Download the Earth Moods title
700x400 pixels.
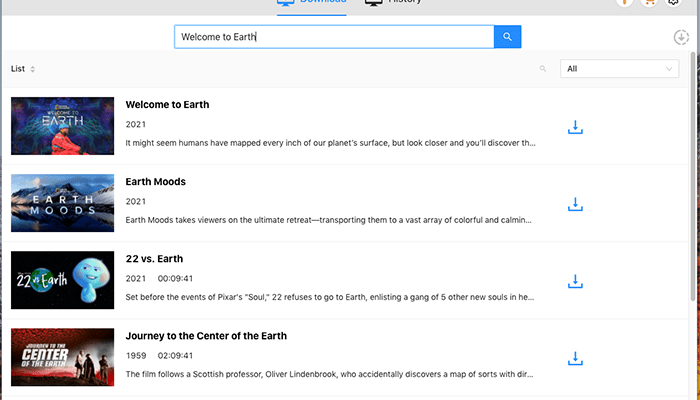tap(575, 204)
